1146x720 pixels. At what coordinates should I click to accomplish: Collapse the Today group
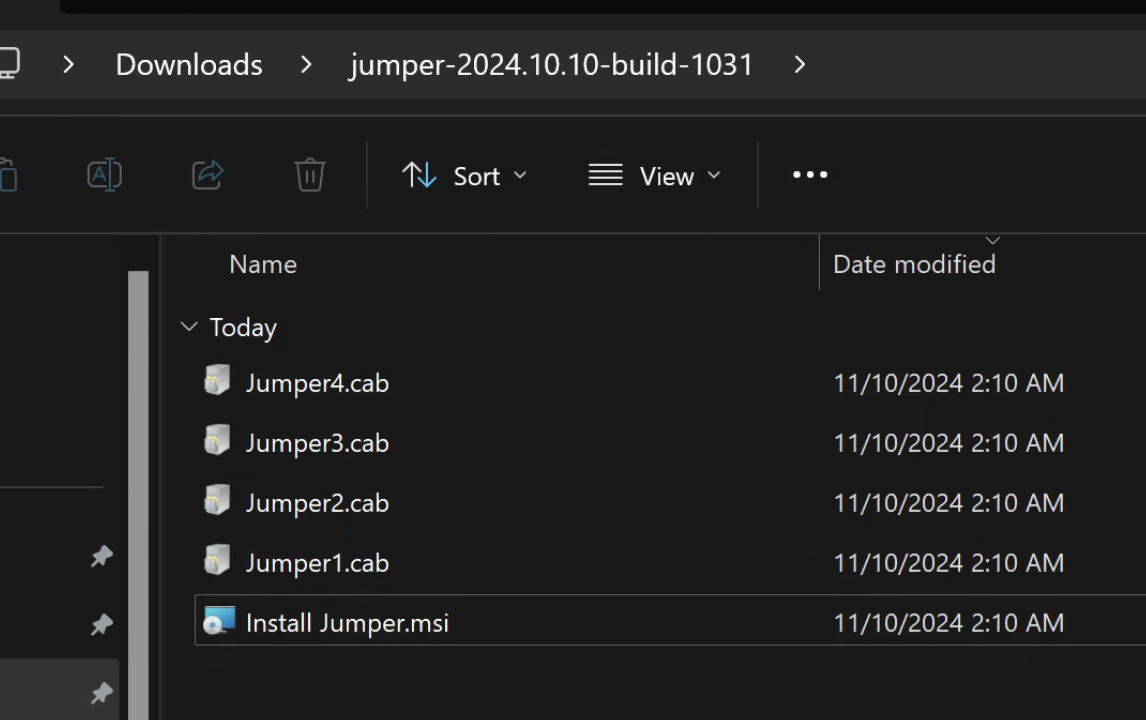pos(188,327)
